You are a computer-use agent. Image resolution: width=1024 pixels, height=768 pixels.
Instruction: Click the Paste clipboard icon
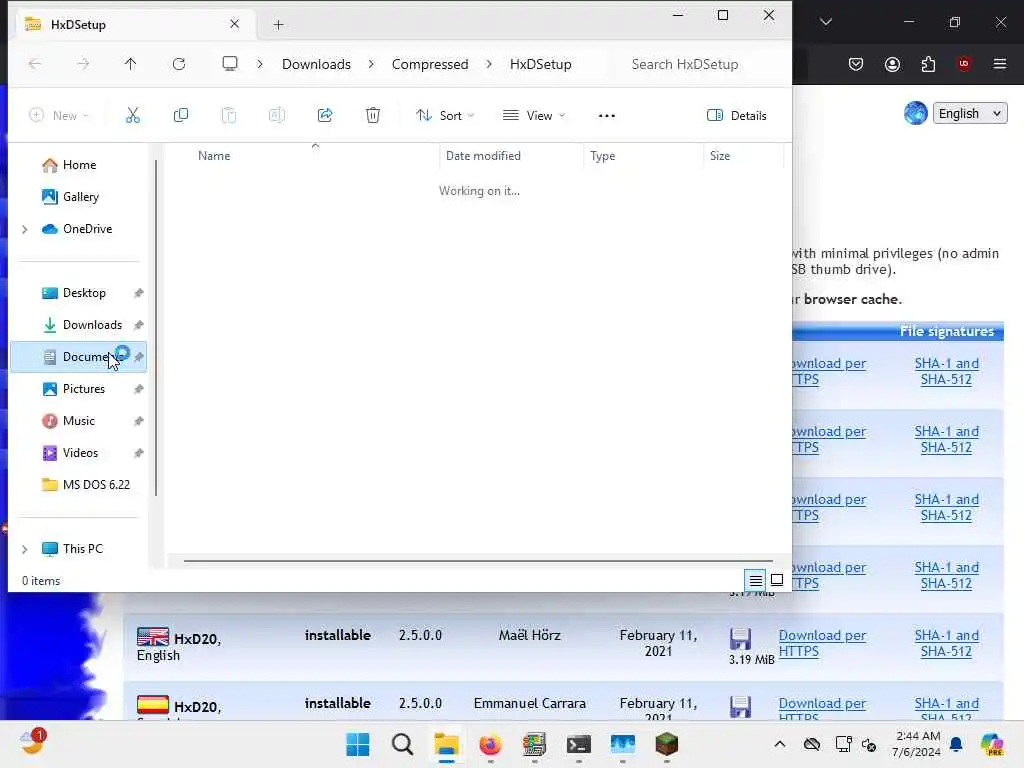coord(229,116)
